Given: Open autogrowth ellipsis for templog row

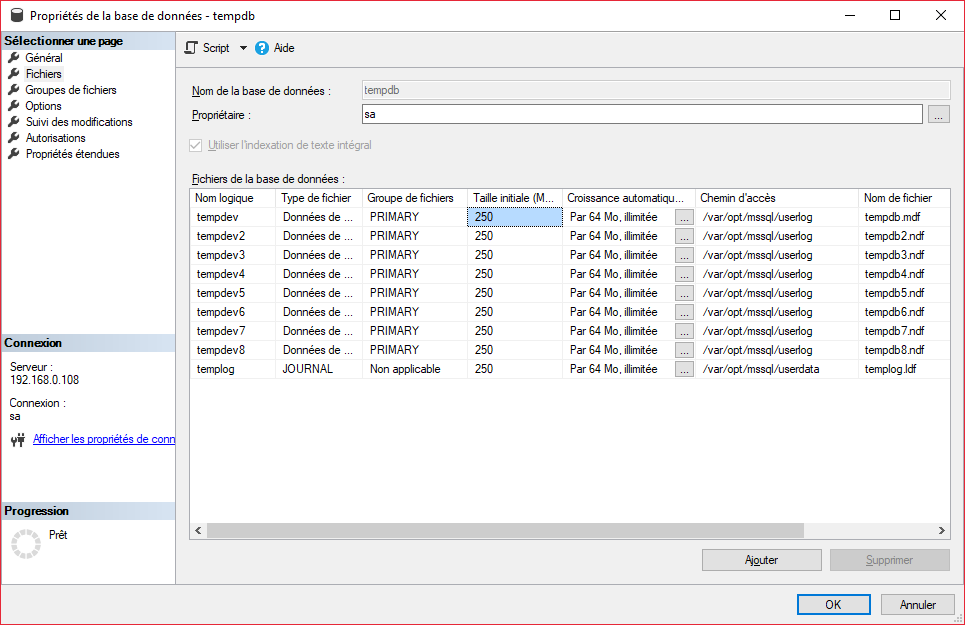Looking at the screenshot, I should point(684,369).
